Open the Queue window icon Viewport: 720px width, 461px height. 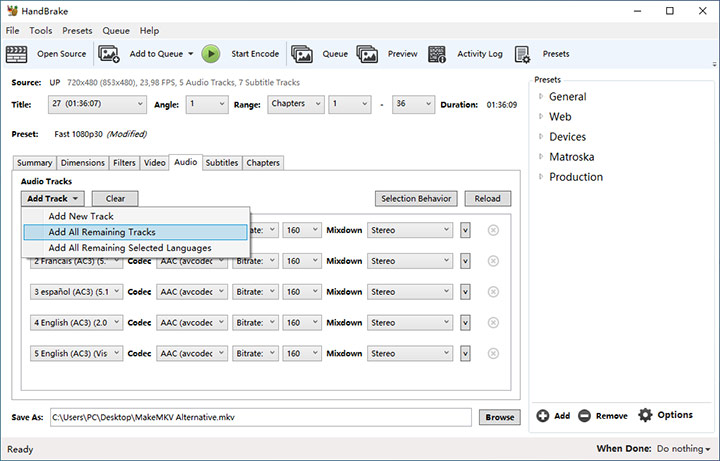coord(301,54)
